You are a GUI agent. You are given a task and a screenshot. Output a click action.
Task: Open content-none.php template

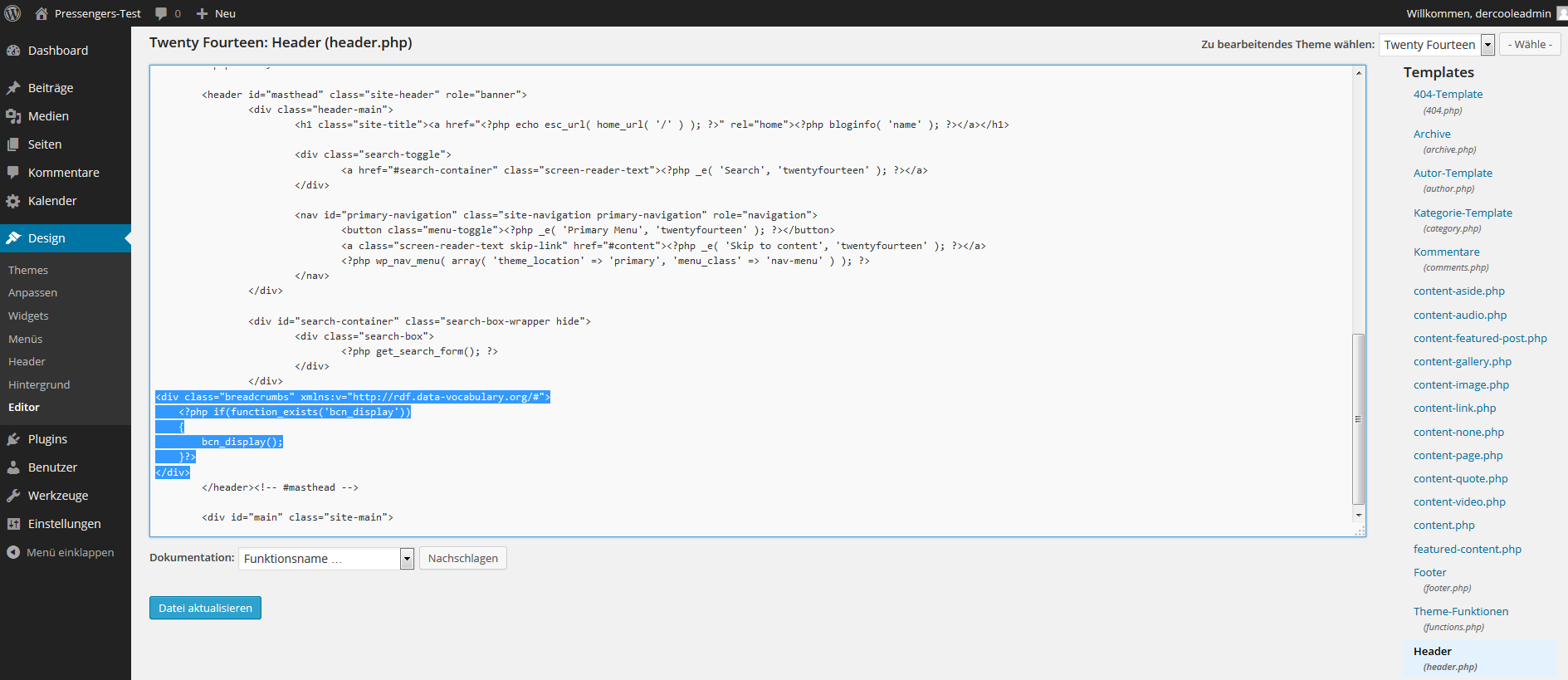[x=1458, y=433]
